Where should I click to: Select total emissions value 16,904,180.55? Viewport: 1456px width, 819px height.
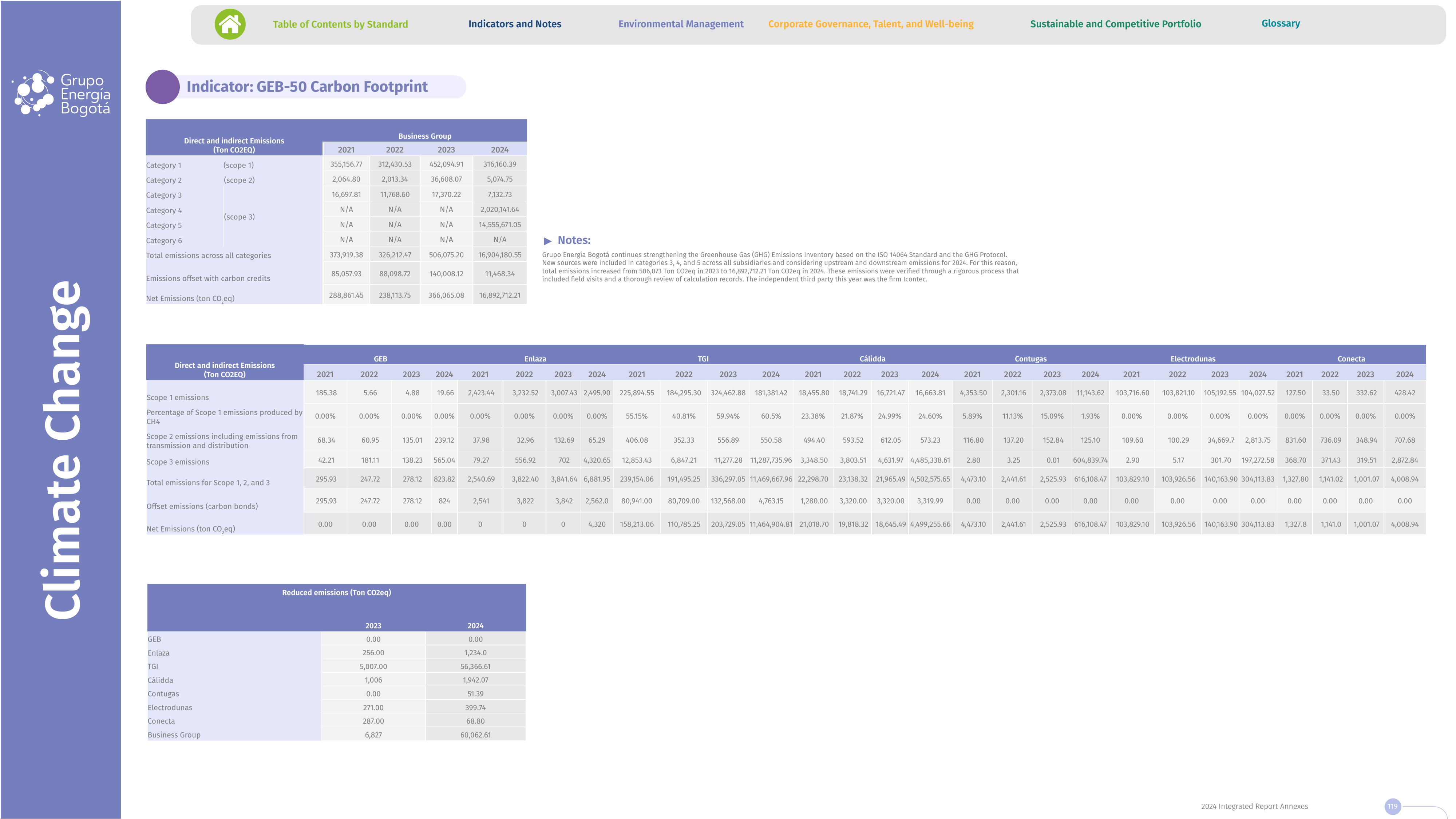point(500,255)
